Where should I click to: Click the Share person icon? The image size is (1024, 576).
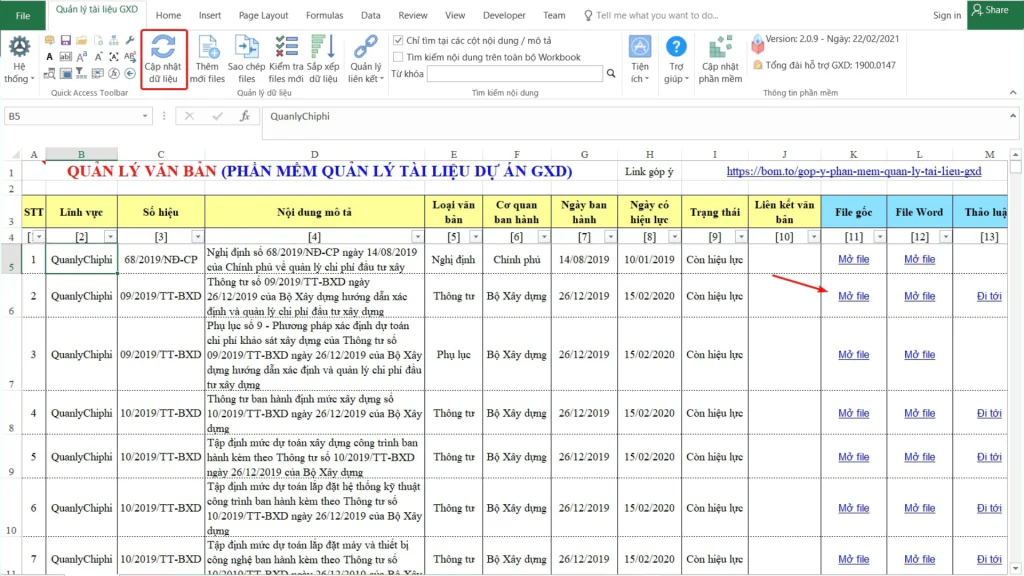977,10
